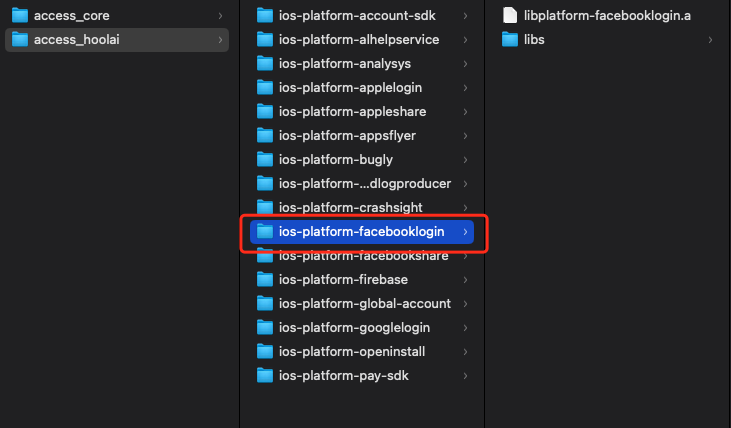Select the ios-platform-applelogin folder name

tap(351, 88)
